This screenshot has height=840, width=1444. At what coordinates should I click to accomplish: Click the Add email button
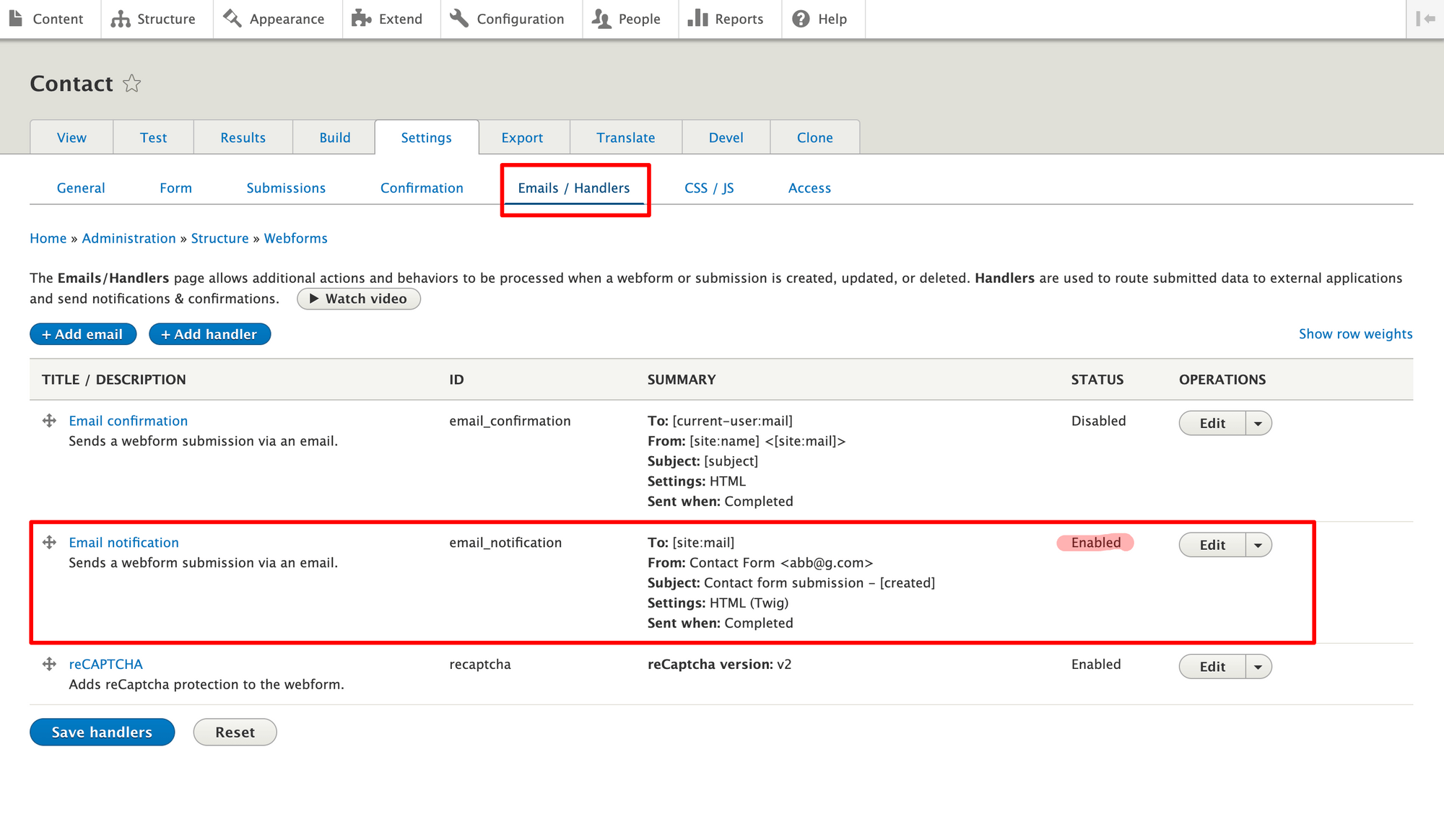(x=83, y=334)
